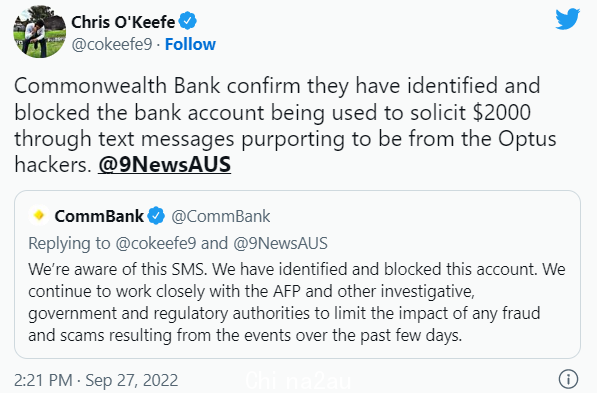Click Chris O'Keefe's blue verified badge
The height and width of the screenshot is (393, 597).
point(188,21)
